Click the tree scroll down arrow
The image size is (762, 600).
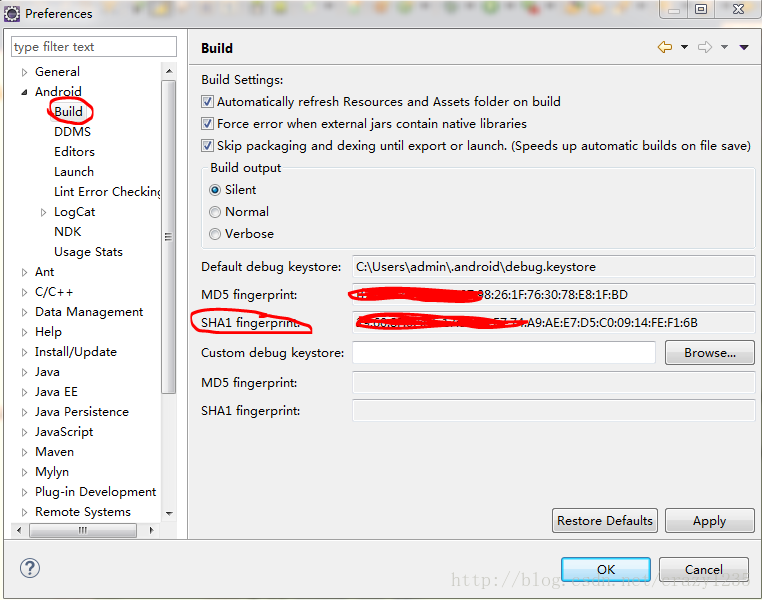coord(169,513)
